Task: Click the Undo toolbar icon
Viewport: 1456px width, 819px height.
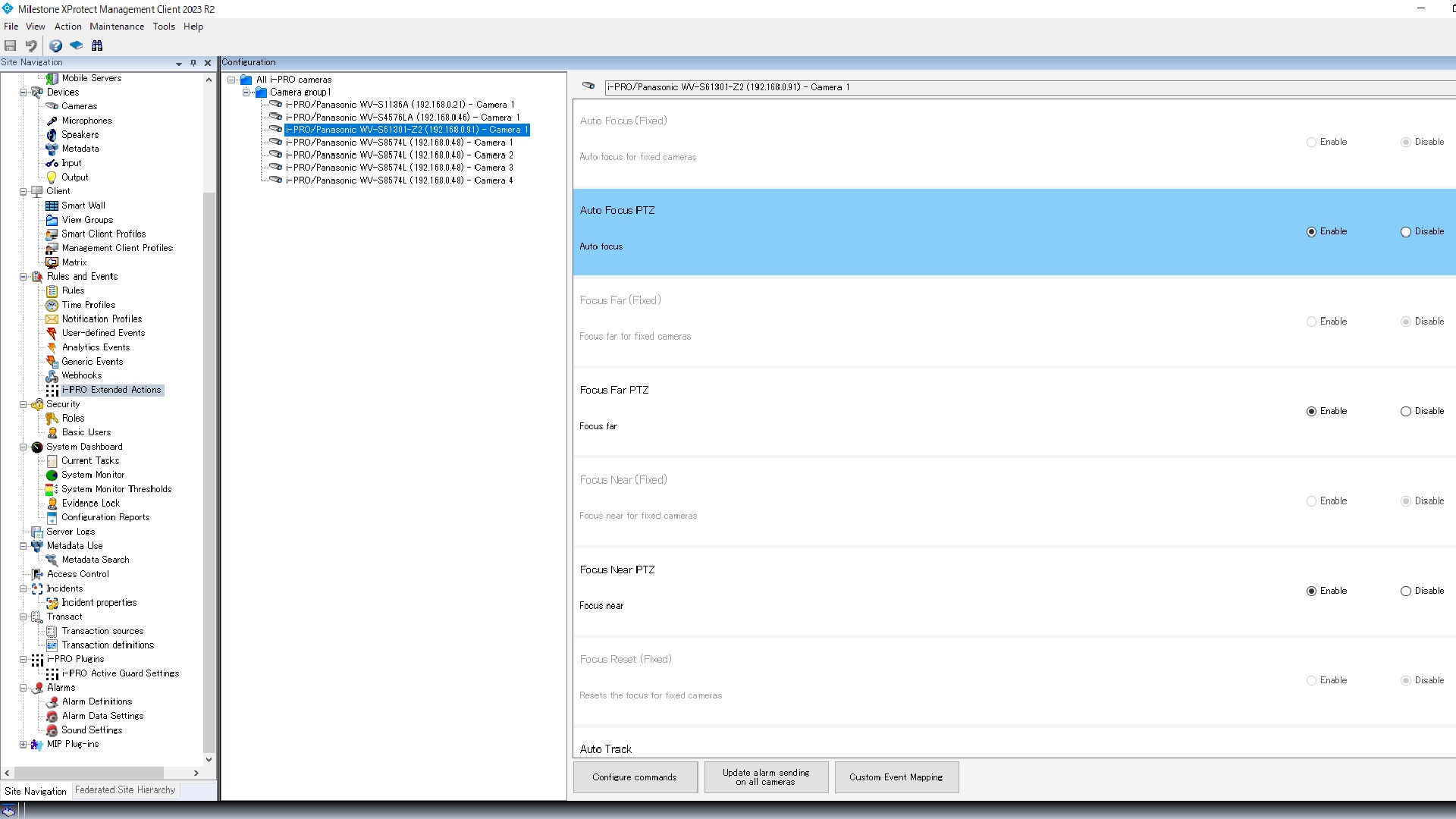Action: point(31,45)
